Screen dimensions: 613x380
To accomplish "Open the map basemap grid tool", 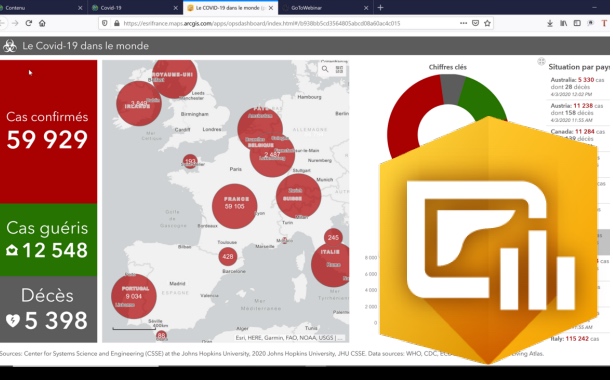I will click(339, 69).
